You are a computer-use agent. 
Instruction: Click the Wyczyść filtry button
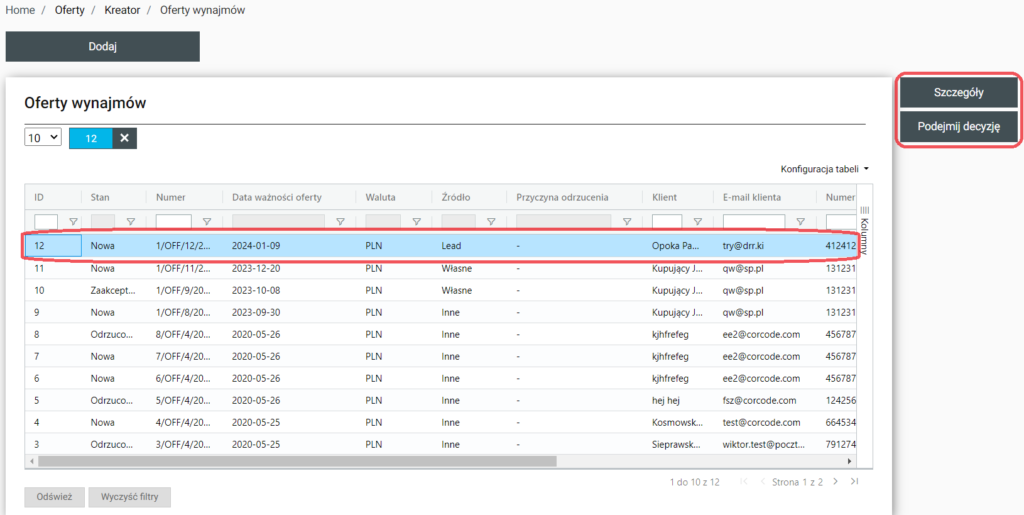(129, 497)
